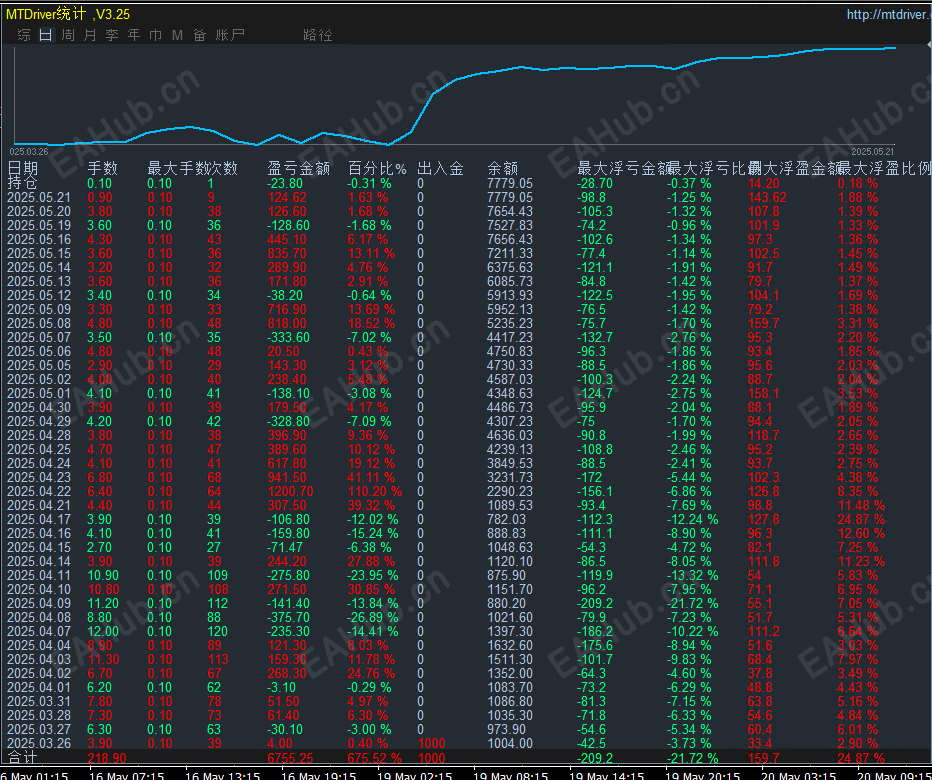Click trade count 120
The height and width of the screenshot is (780, 932).
(218, 631)
